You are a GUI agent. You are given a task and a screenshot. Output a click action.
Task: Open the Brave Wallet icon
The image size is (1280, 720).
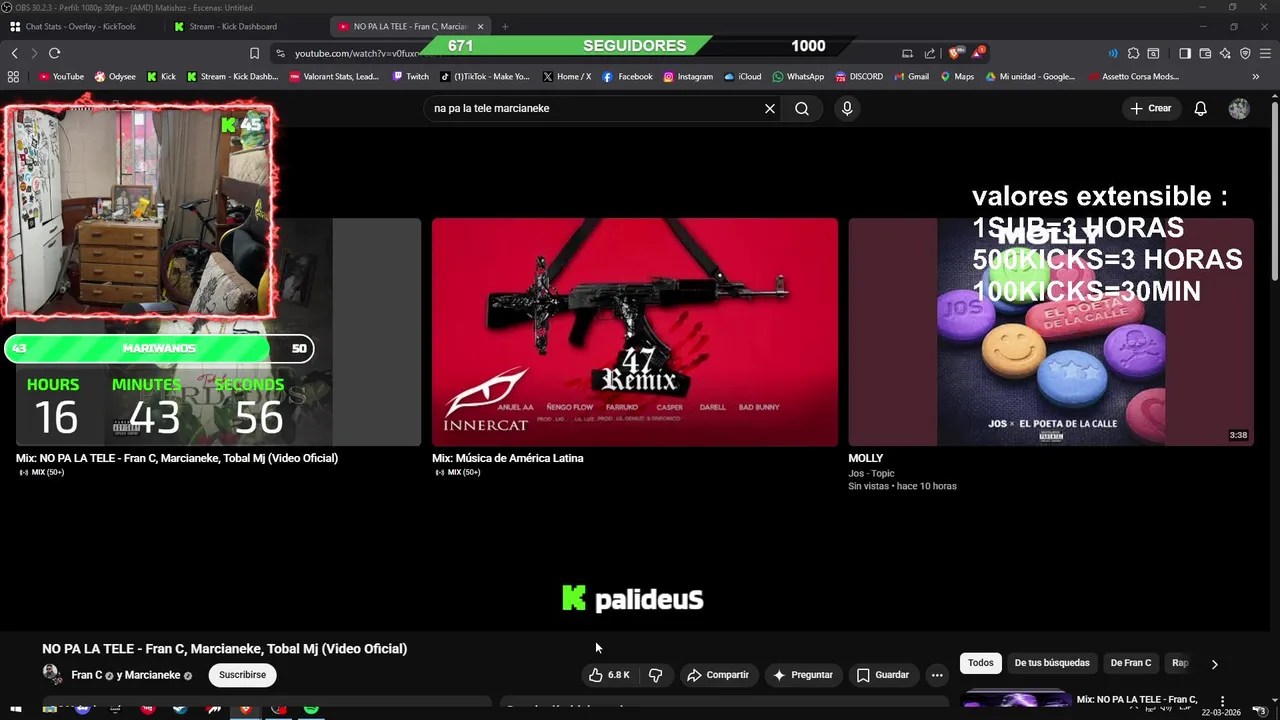coord(1205,53)
